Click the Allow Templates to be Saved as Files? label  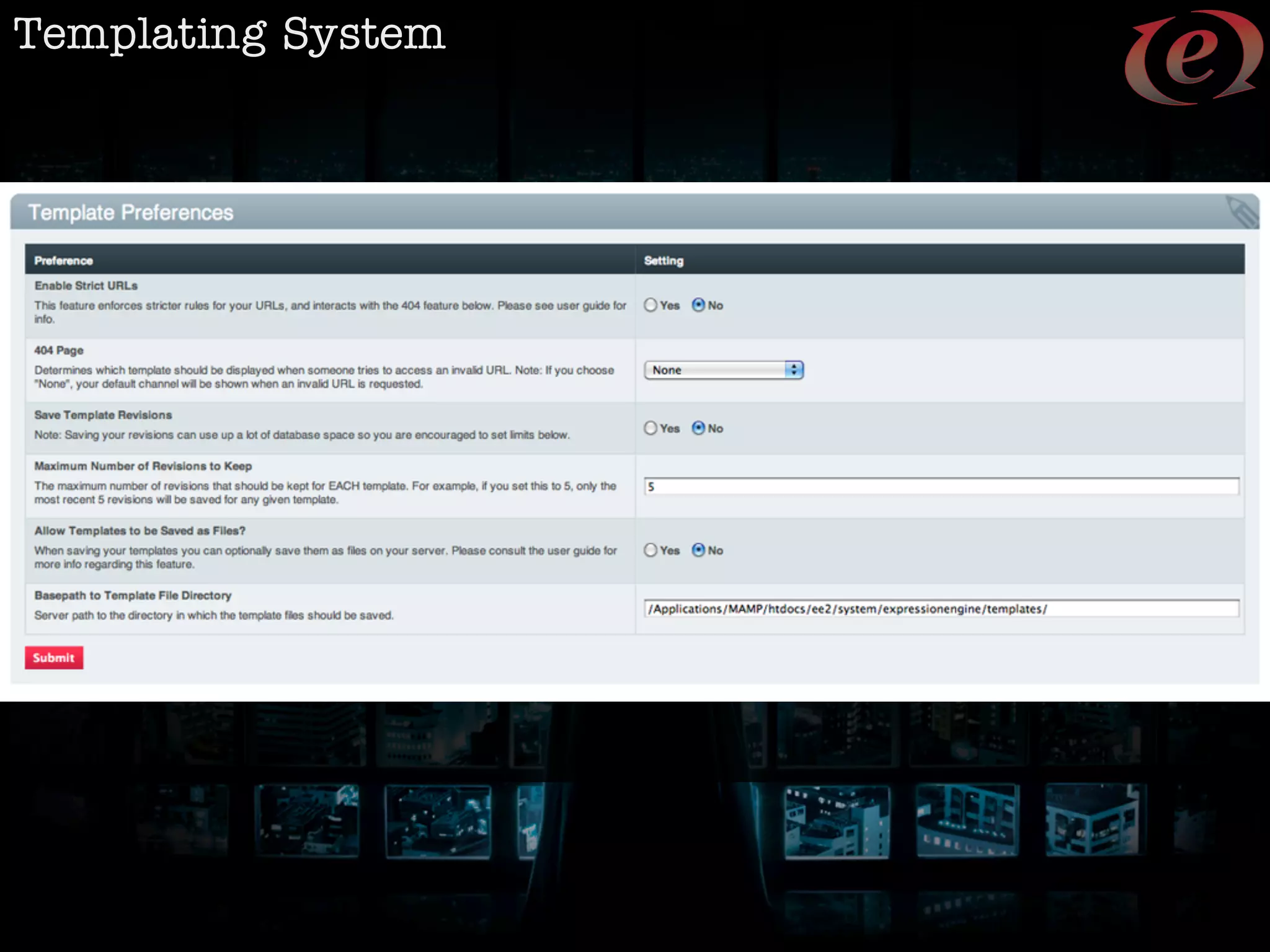140,531
